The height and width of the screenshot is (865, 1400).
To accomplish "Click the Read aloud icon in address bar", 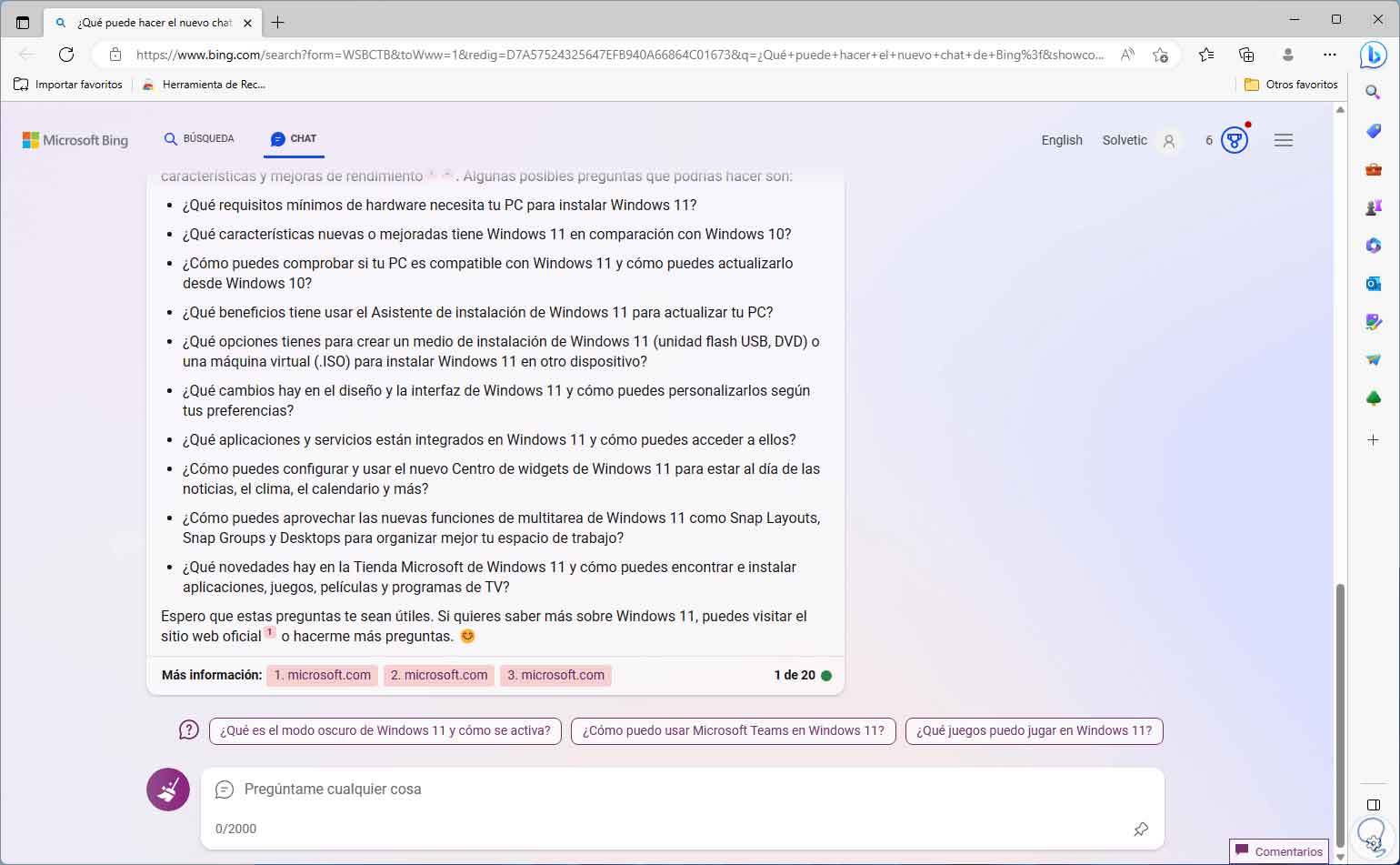I will 1127,55.
